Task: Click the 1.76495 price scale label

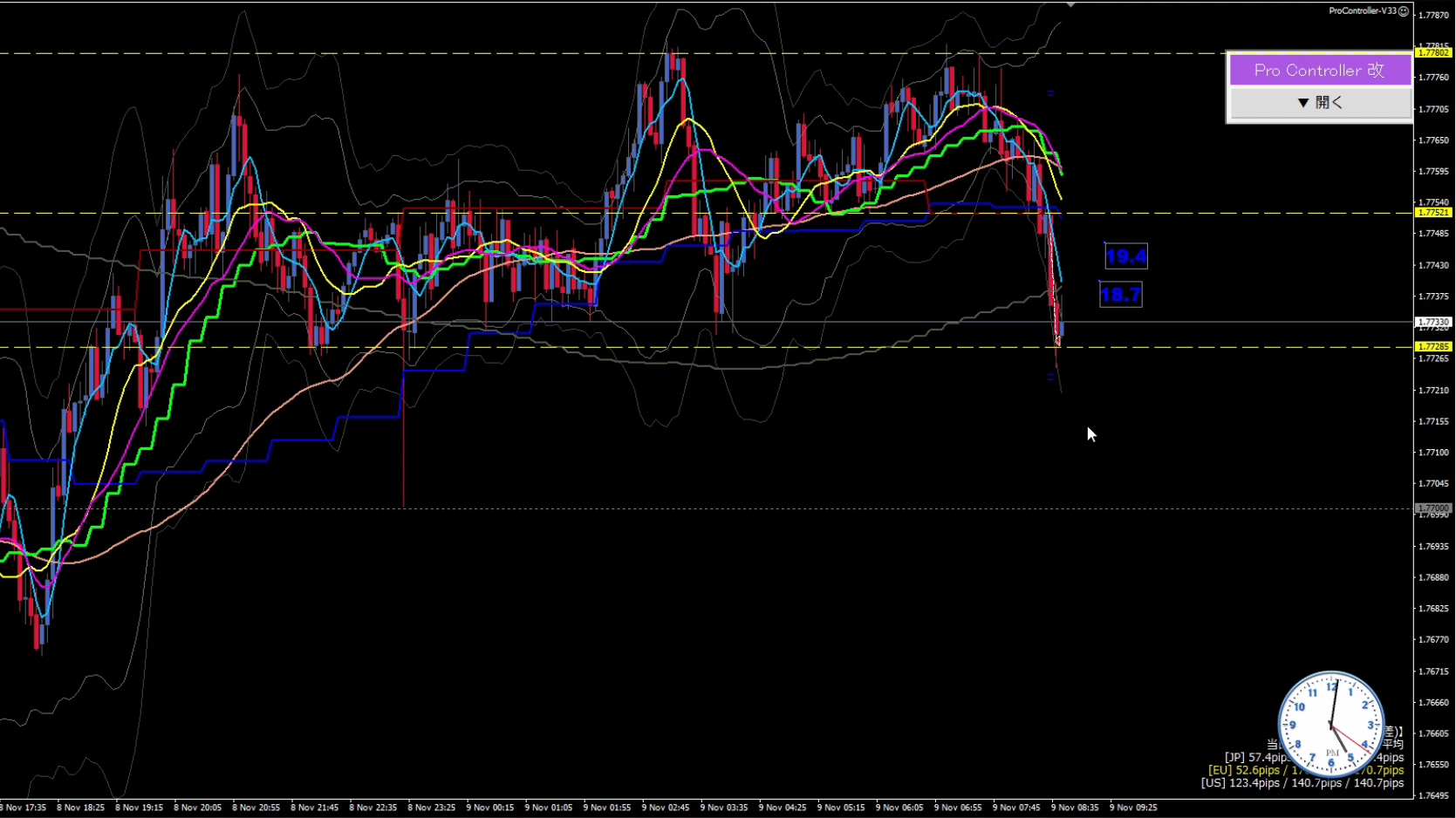Action: [1433, 795]
